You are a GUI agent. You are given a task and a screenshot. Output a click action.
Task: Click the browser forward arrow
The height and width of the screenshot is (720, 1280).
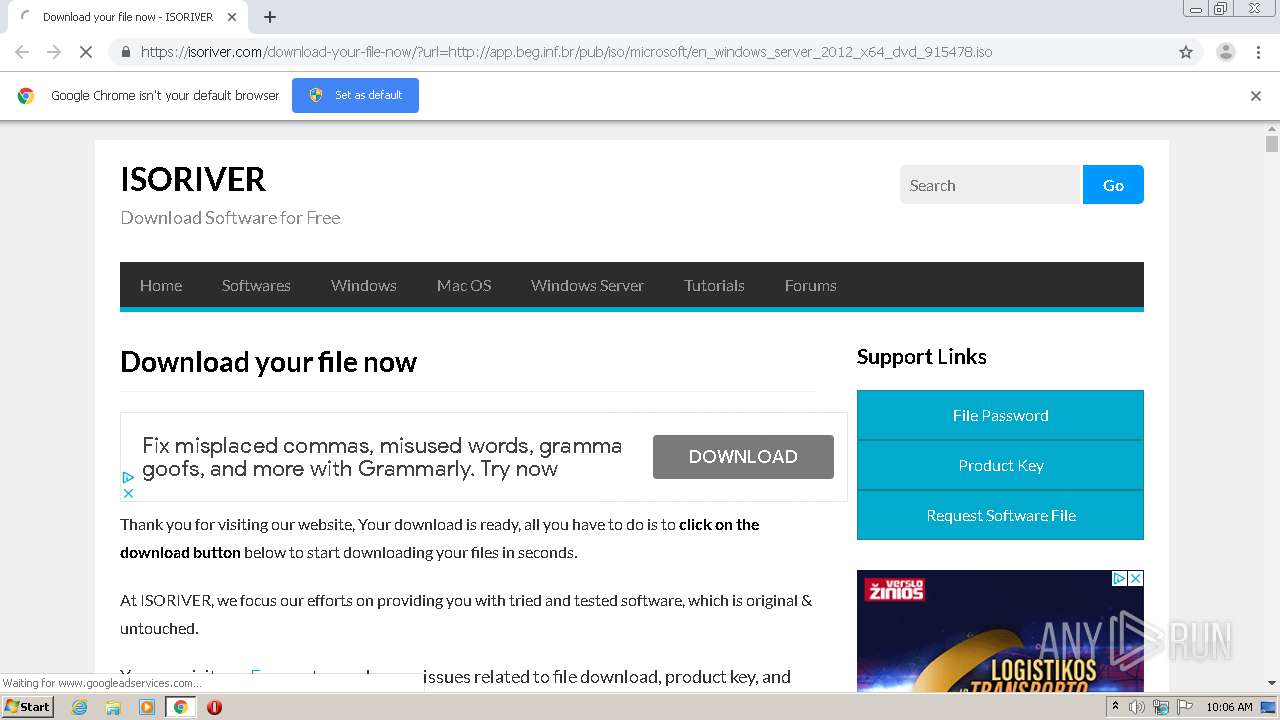coord(54,52)
